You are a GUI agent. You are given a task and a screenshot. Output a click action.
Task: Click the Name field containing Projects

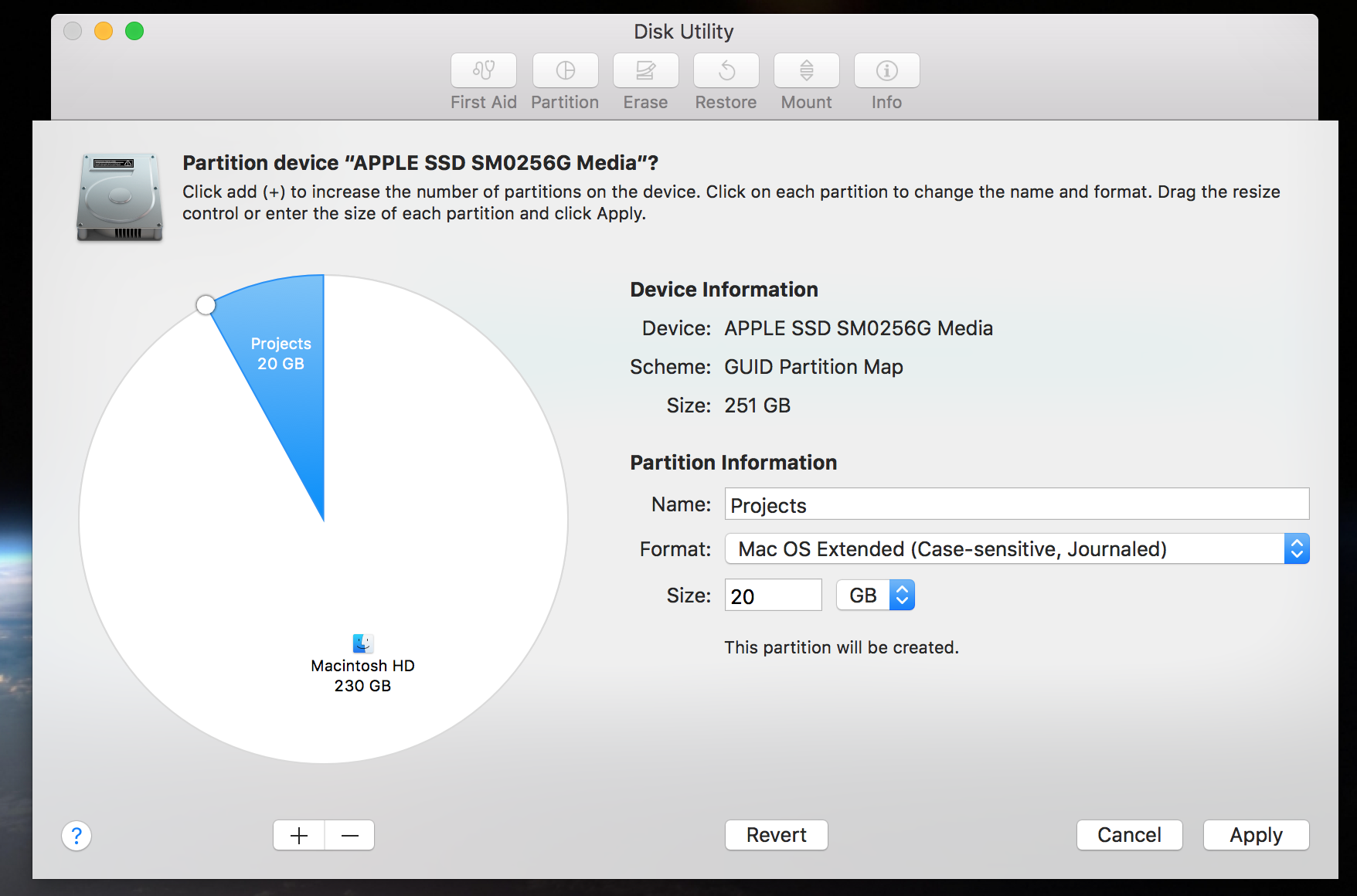tap(1017, 504)
